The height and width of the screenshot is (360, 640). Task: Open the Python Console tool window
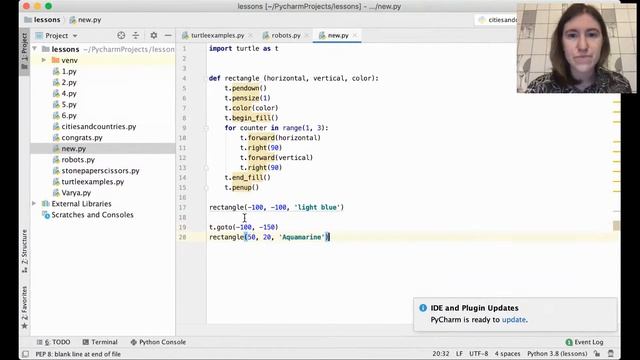(x=158, y=342)
